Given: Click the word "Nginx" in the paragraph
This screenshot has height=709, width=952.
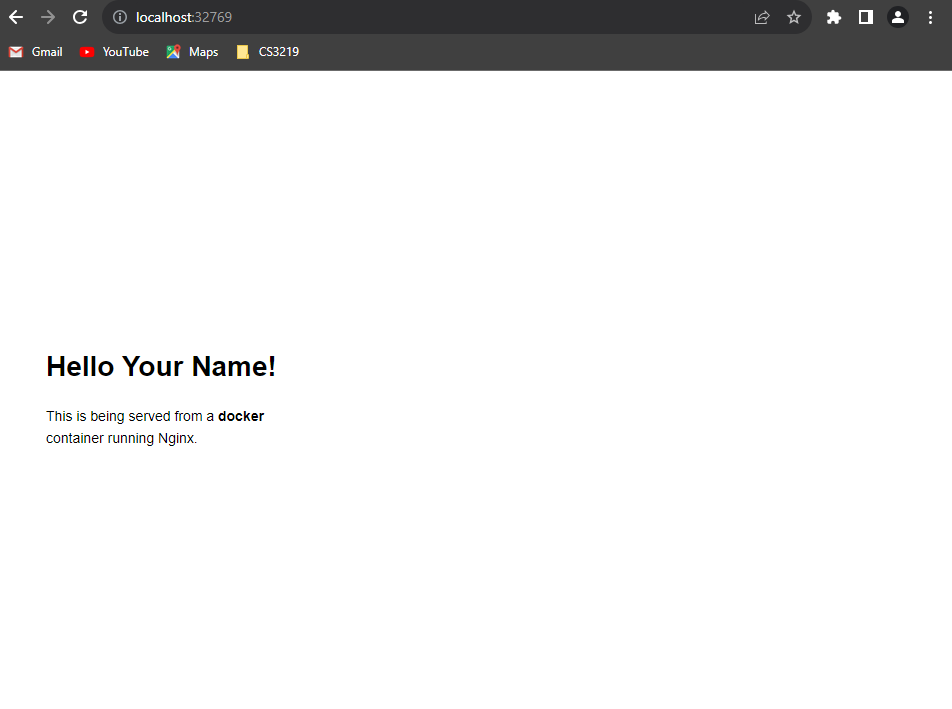Looking at the screenshot, I should (x=176, y=438).
